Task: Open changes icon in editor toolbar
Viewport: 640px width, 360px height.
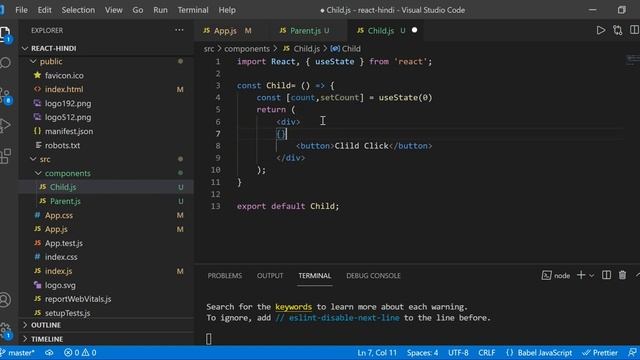Action: [x=618, y=30]
